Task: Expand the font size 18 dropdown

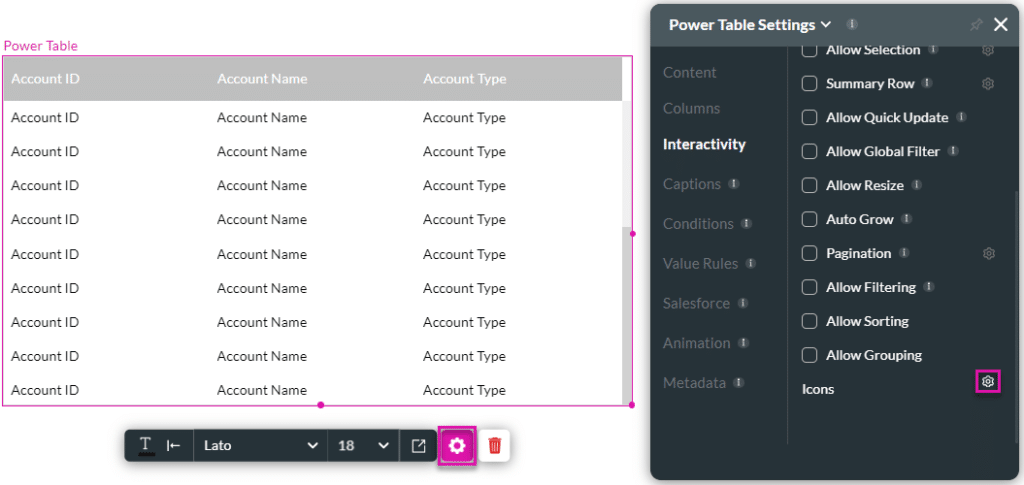Action: coord(362,446)
